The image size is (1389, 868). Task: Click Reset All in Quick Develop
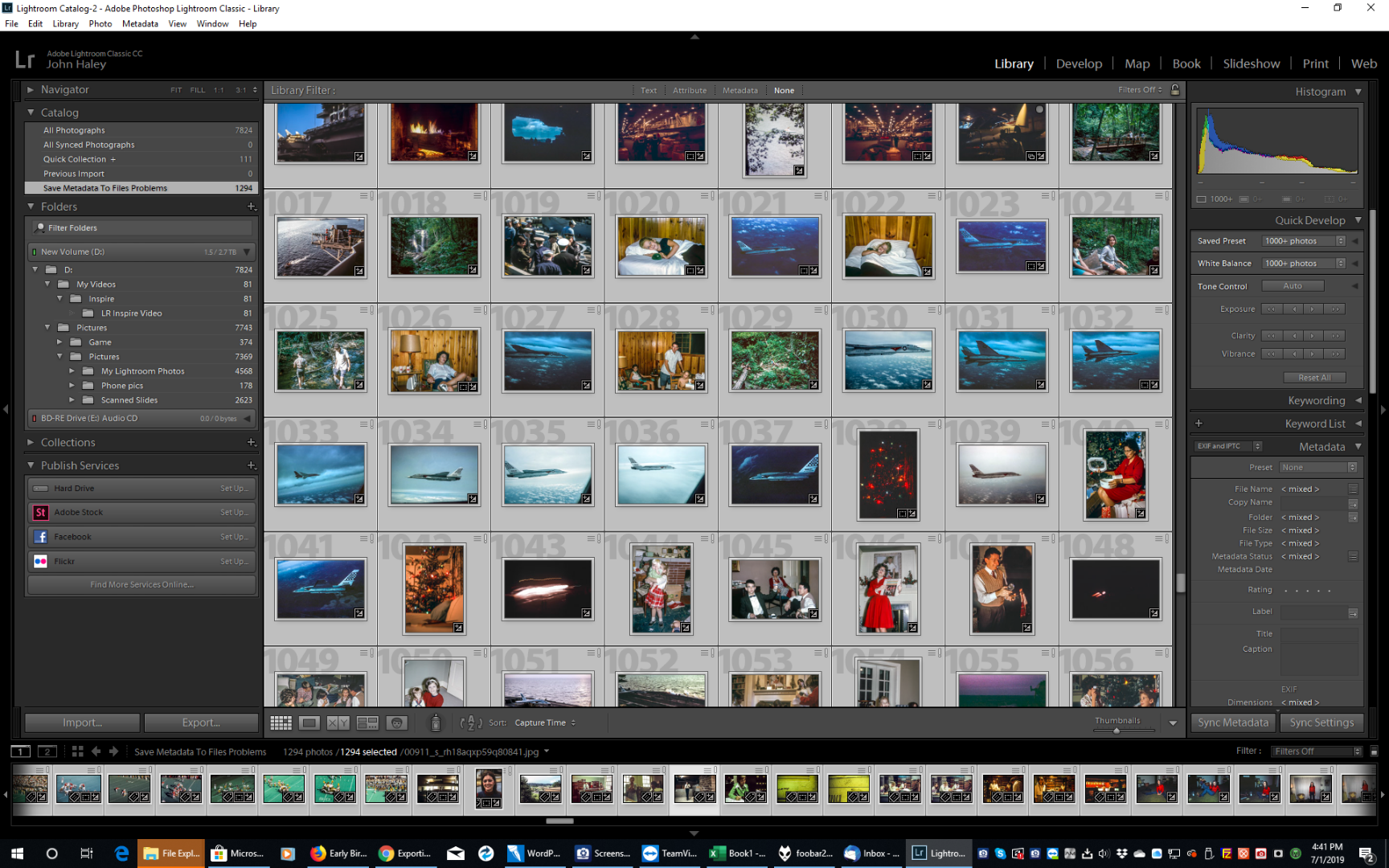click(1314, 378)
